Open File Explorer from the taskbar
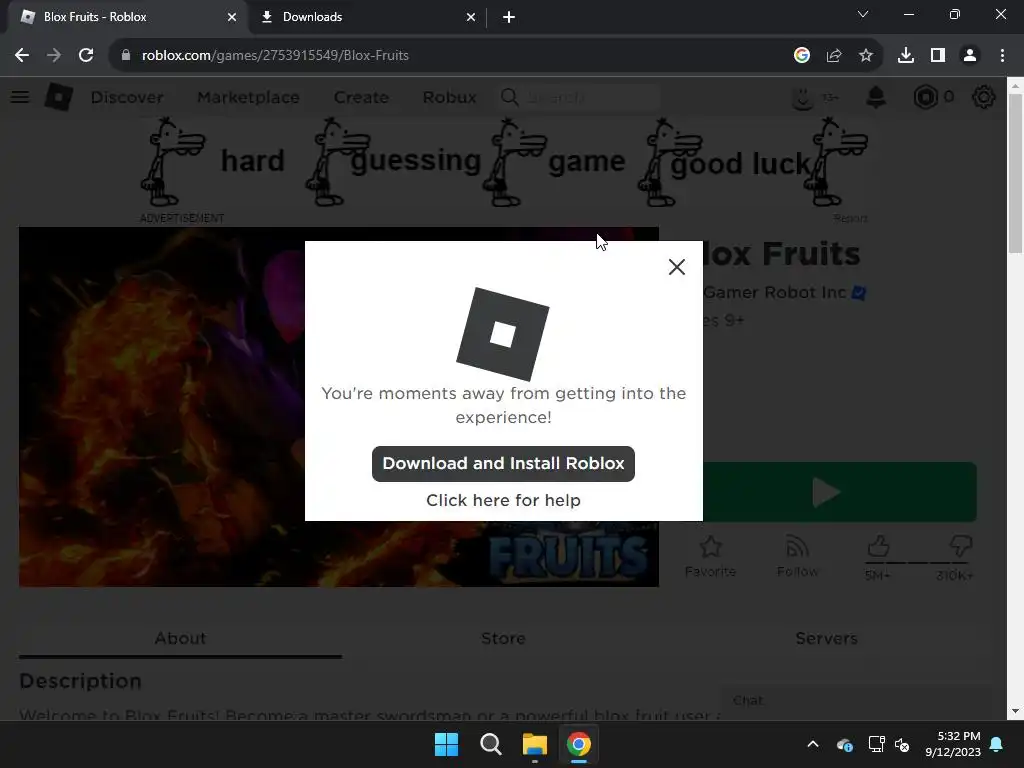 click(x=534, y=744)
